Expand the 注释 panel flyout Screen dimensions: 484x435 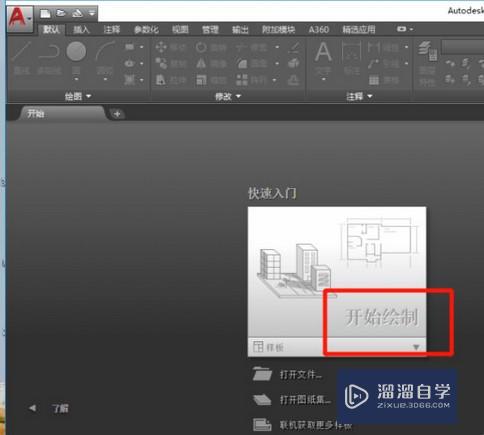359,97
